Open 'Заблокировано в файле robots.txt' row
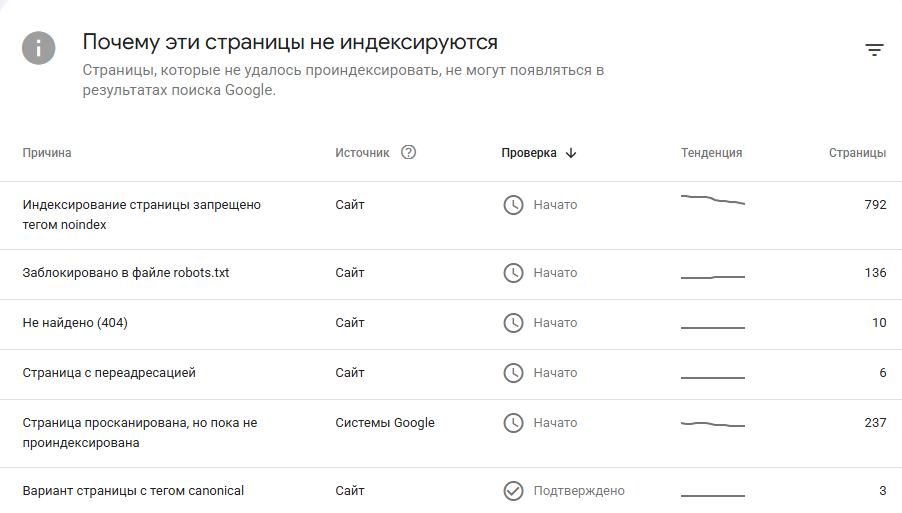 (451, 274)
